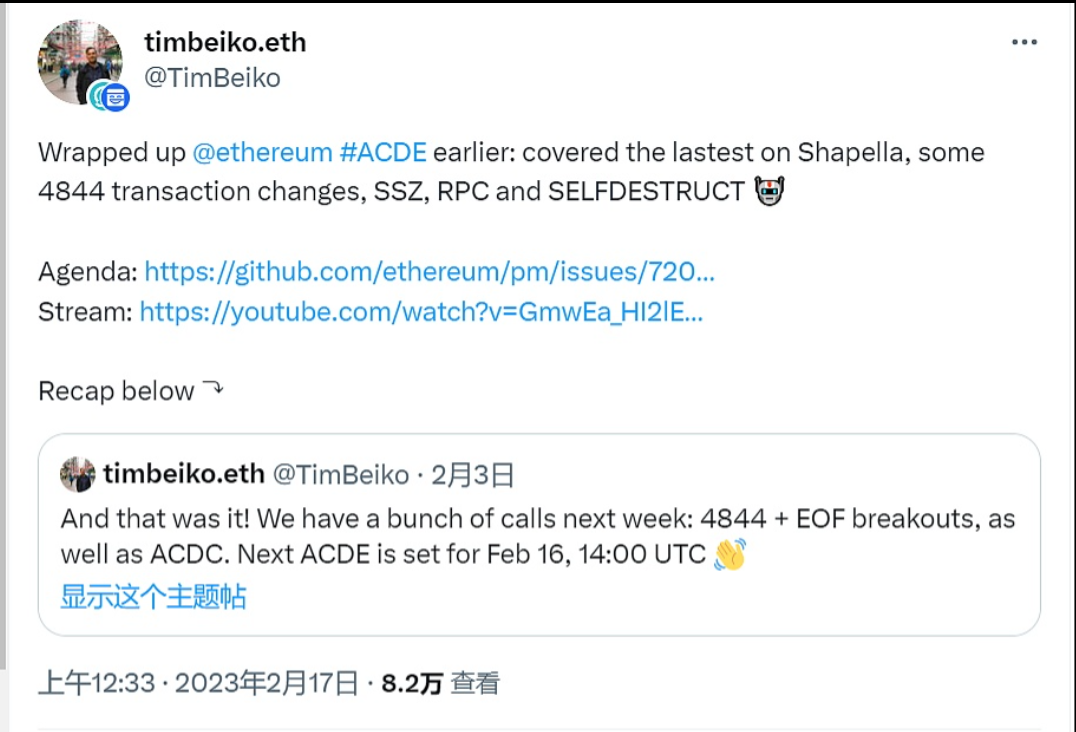Click the curved arrow after Recap below
1076x732 pixels.
[213, 390]
